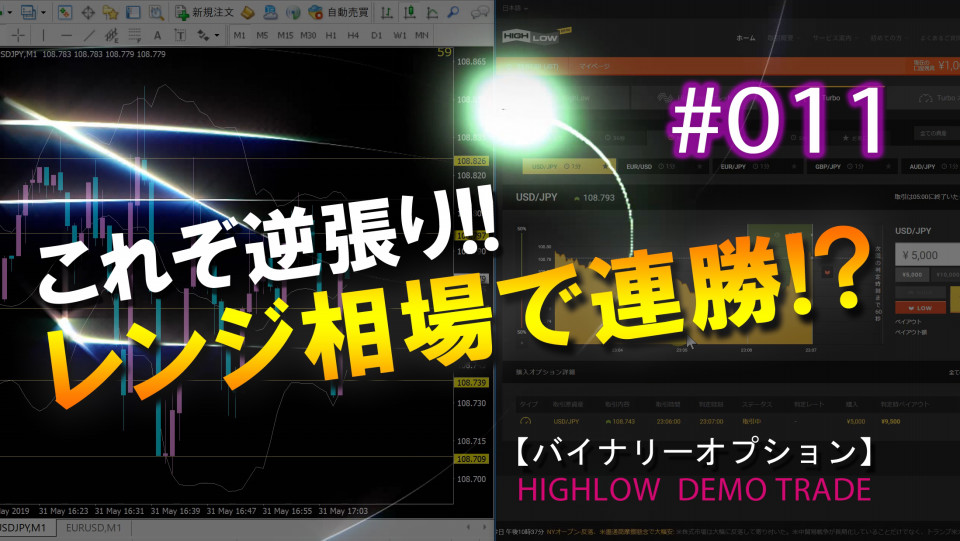Click 新規注文 new order button
Image resolution: width=960 pixels, height=541 pixels.
point(204,12)
